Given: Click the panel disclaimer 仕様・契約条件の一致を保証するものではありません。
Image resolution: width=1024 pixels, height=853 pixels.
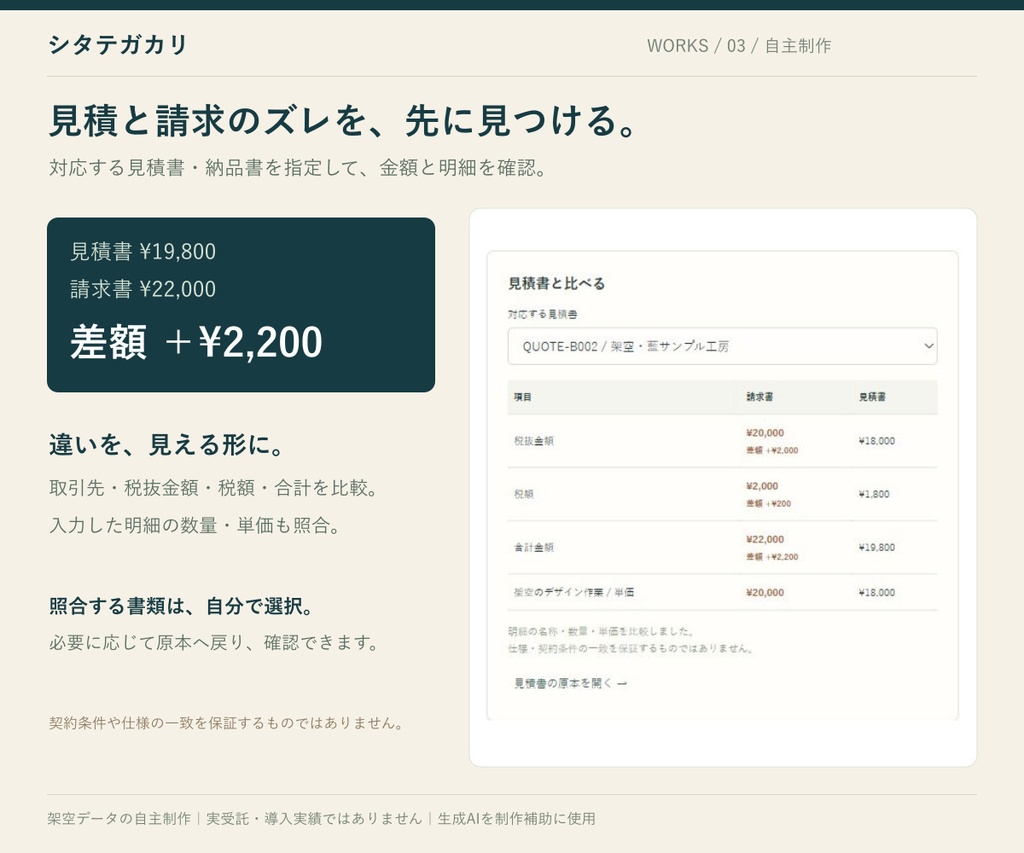Looking at the screenshot, I should point(632,649).
